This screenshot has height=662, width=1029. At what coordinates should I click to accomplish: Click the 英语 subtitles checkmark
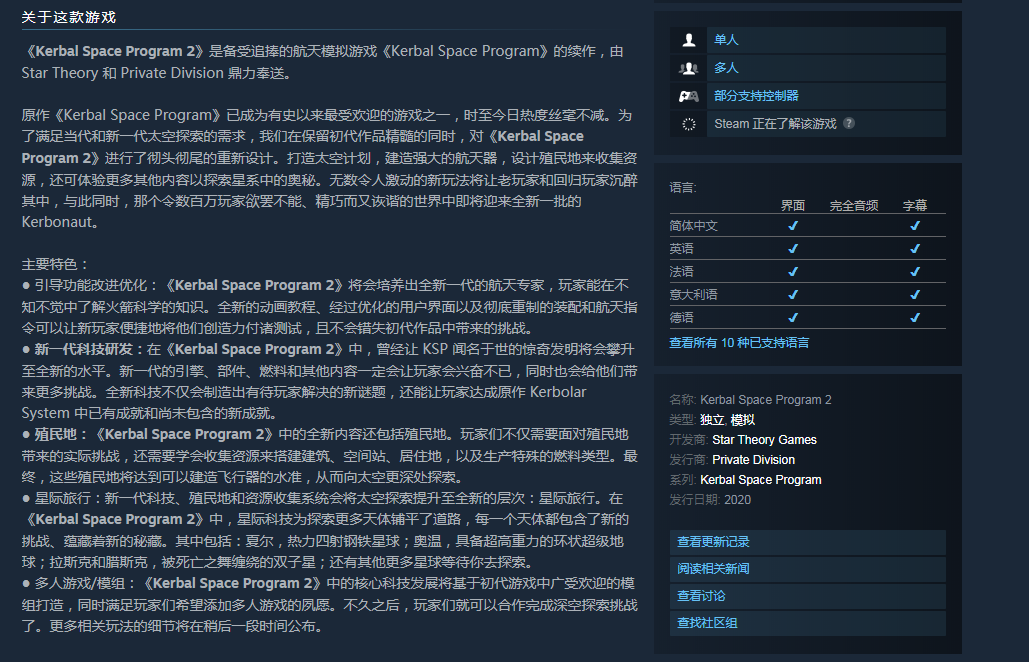point(915,249)
